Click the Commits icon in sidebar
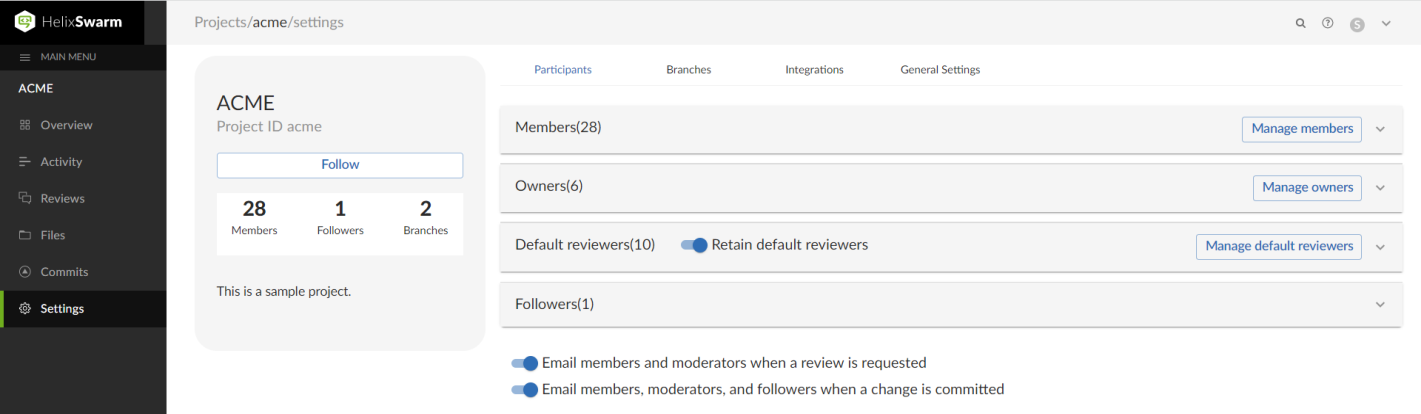 tap(25, 272)
